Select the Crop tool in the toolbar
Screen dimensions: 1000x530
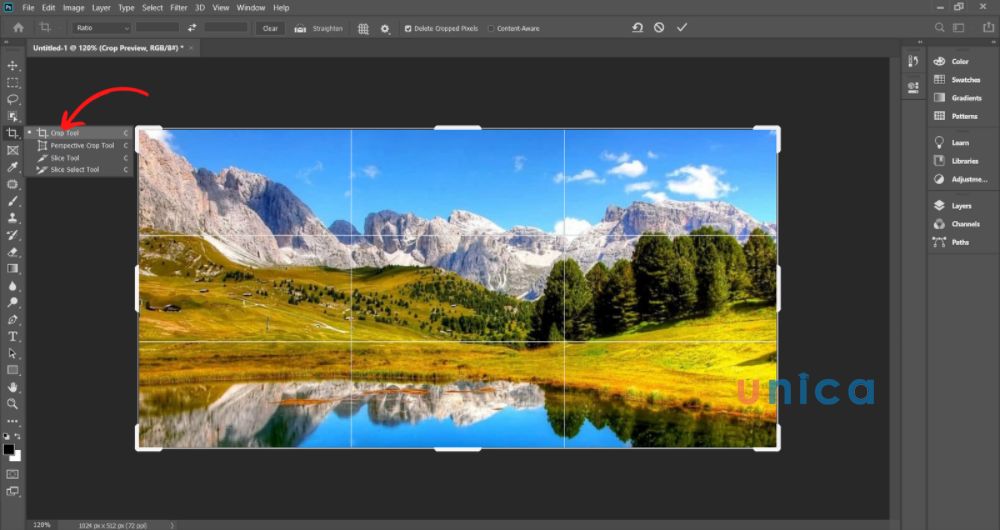[12, 133]
